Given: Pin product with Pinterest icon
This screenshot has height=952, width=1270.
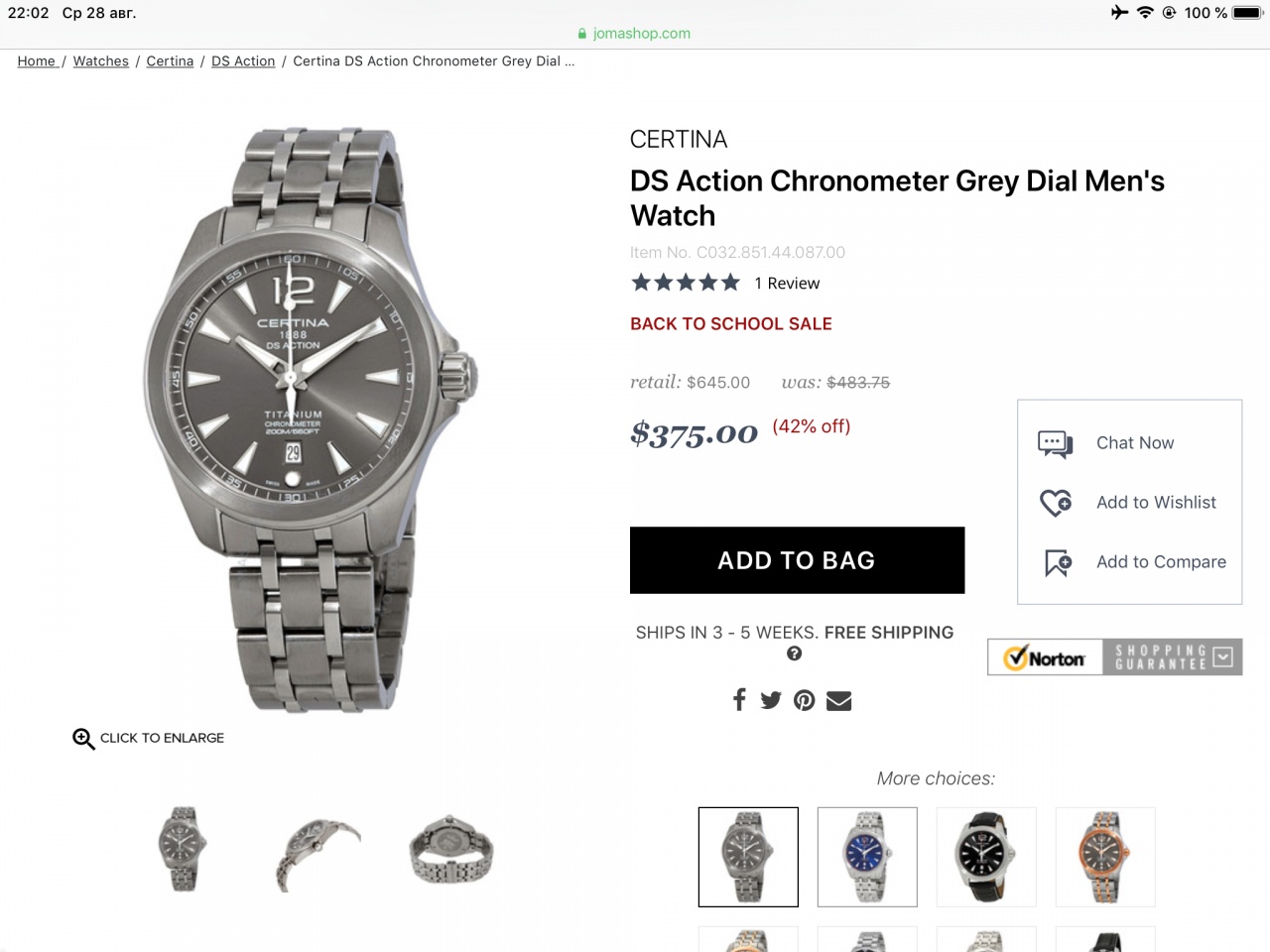Looking at the screenshot, I should point(805,700).
